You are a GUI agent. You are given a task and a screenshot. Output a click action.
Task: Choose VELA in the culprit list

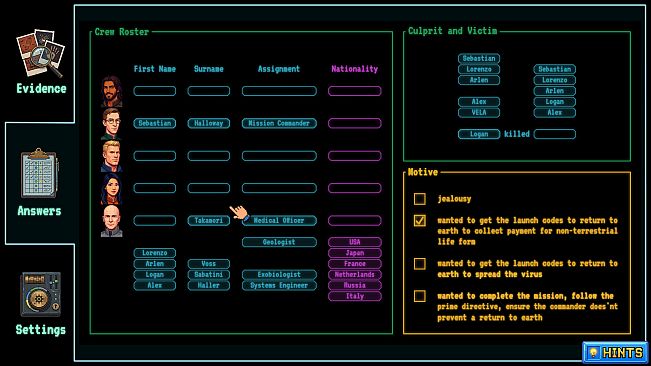479,112
